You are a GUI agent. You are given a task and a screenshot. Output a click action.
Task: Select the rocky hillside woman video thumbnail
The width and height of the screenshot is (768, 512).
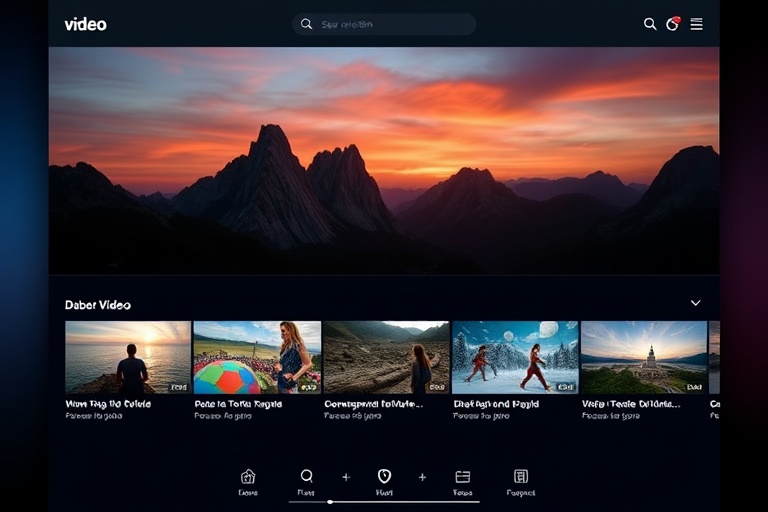click(x=386, y=357)
